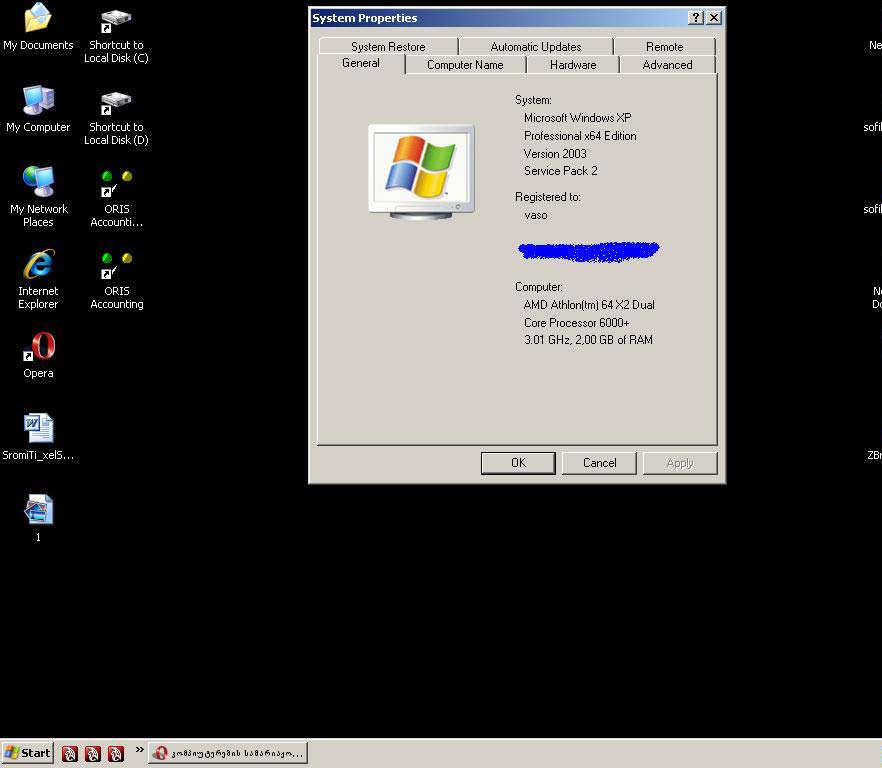882x768 pixels.
Task: Activate the Opera taskbar window button
Action: [x=228, y=753]
